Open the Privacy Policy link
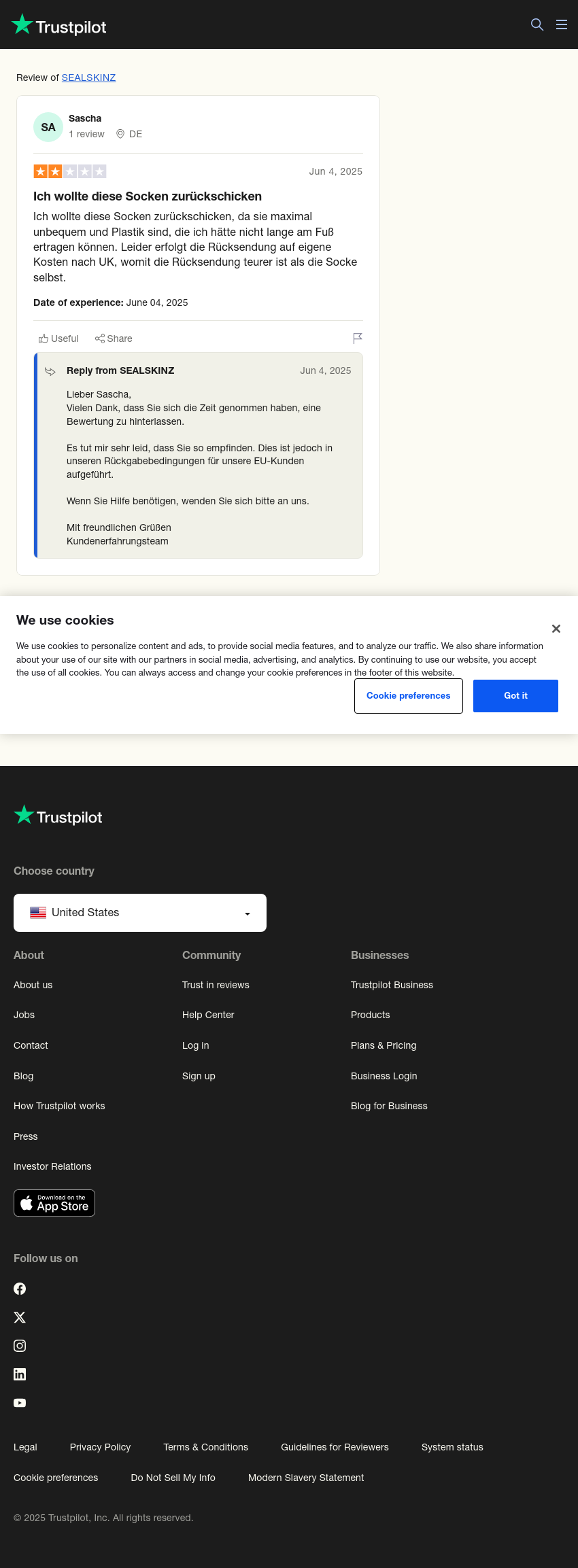Image resolution: width=578 pixels, height=1568 pixels. tap(100, 1447)
